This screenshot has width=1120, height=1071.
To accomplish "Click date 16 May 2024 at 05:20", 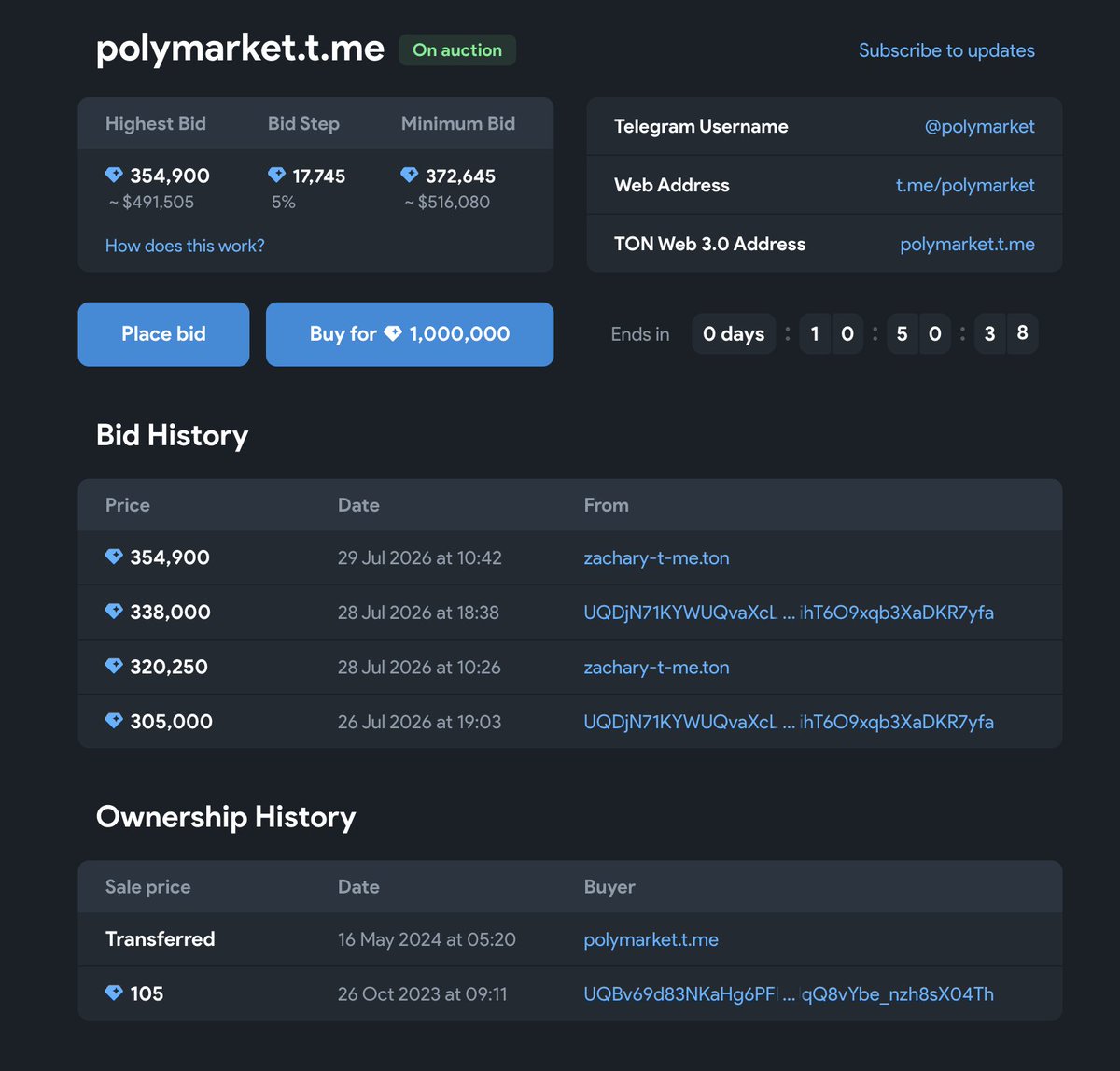I will (x=427, y=939).
